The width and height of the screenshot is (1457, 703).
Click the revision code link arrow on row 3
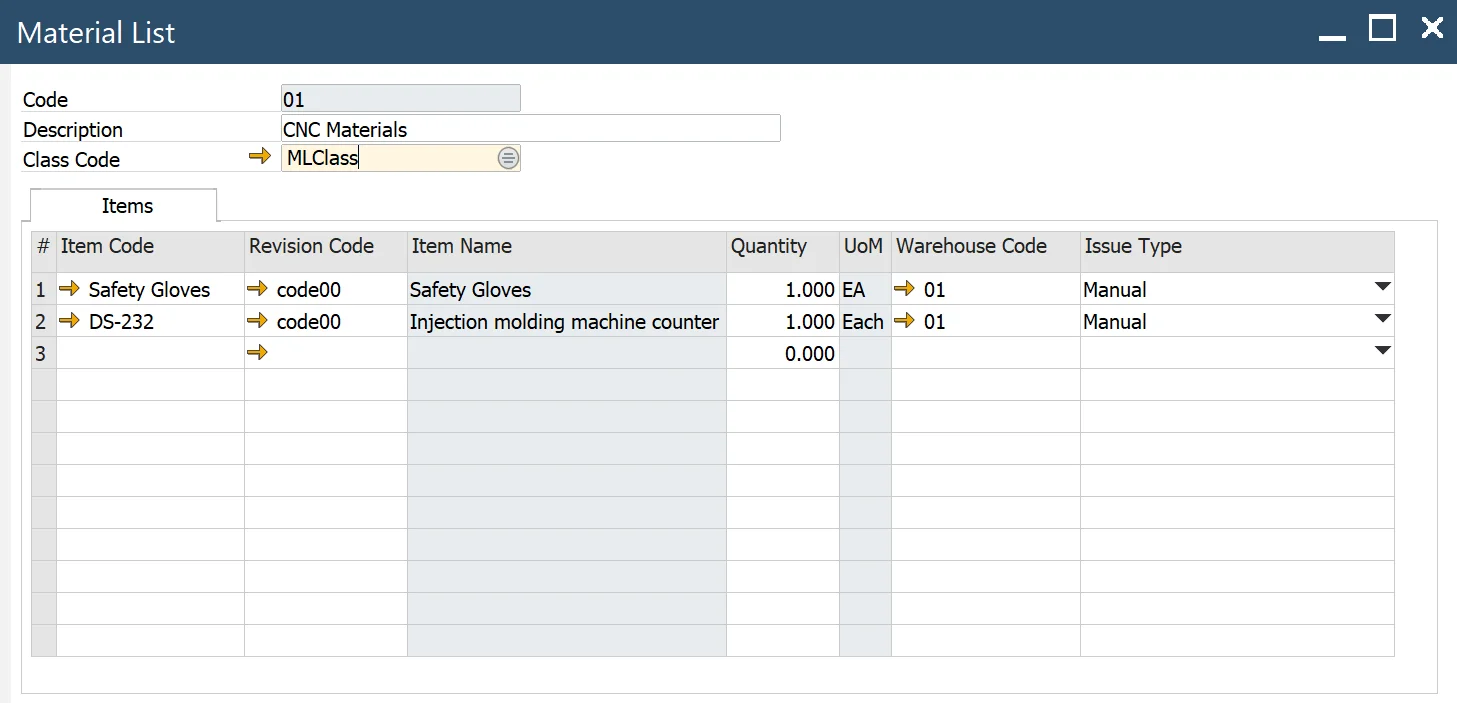point(258,352)
